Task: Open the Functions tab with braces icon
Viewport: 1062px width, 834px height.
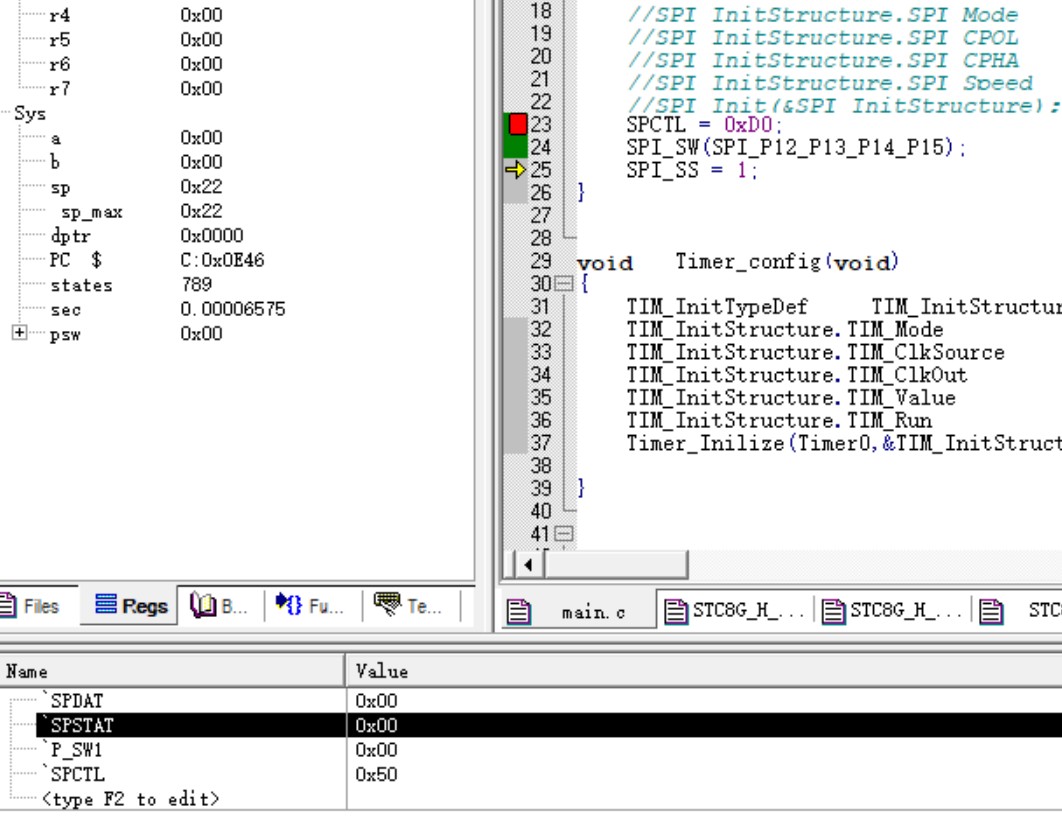Action: tap(310, 606)
